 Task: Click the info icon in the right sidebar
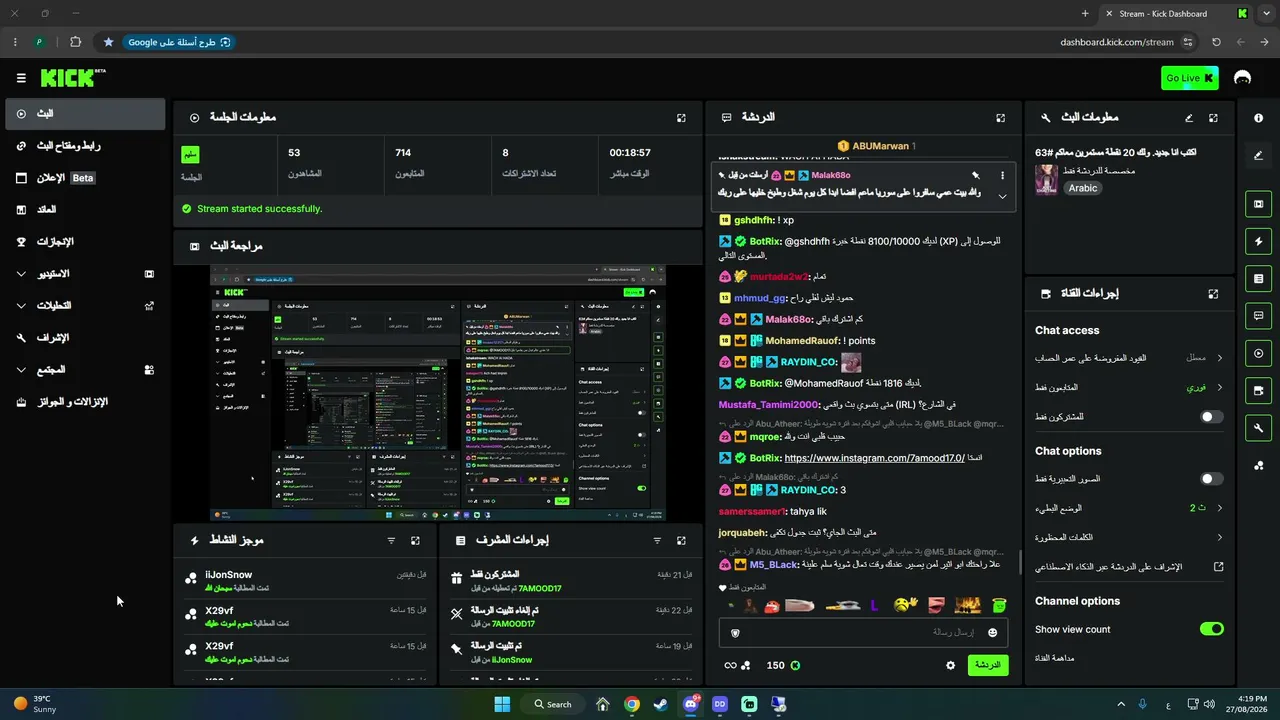click(1258, 118)
